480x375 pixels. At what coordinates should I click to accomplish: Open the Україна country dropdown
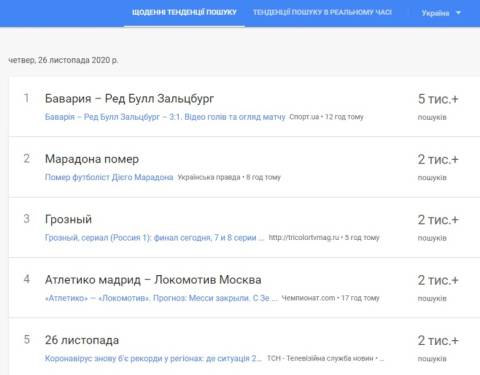tap(441, 13)
